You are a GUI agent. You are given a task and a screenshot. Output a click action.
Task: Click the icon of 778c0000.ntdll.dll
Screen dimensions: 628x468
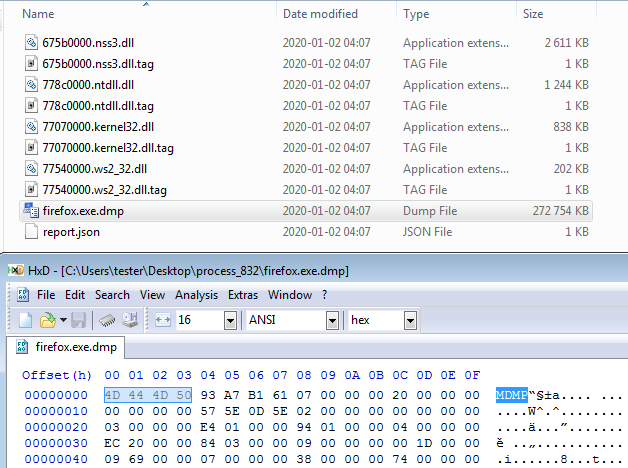pos(31,84)
